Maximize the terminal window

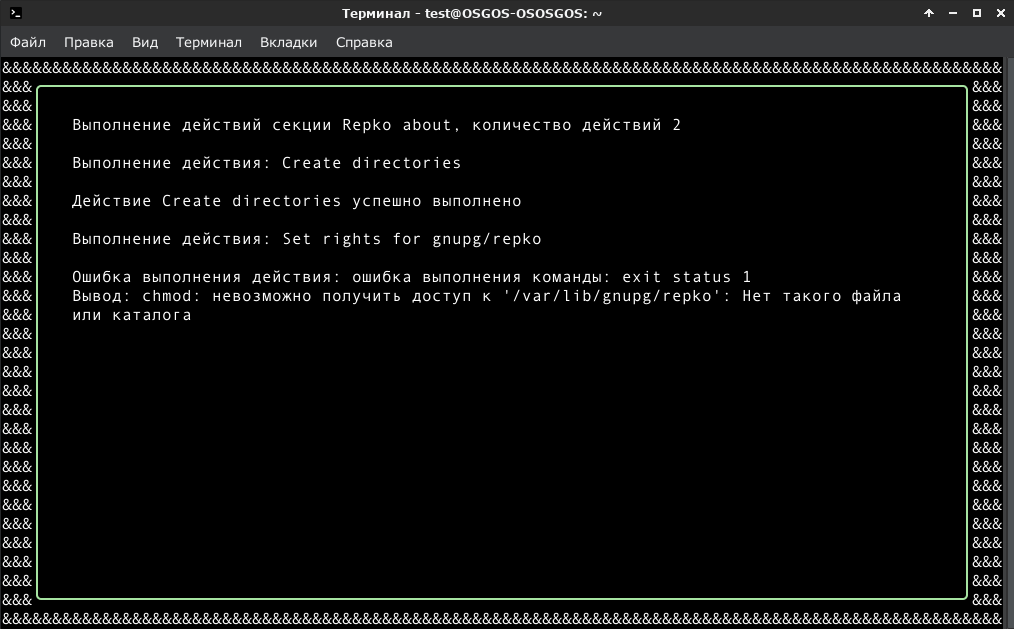tap(976, 13)
